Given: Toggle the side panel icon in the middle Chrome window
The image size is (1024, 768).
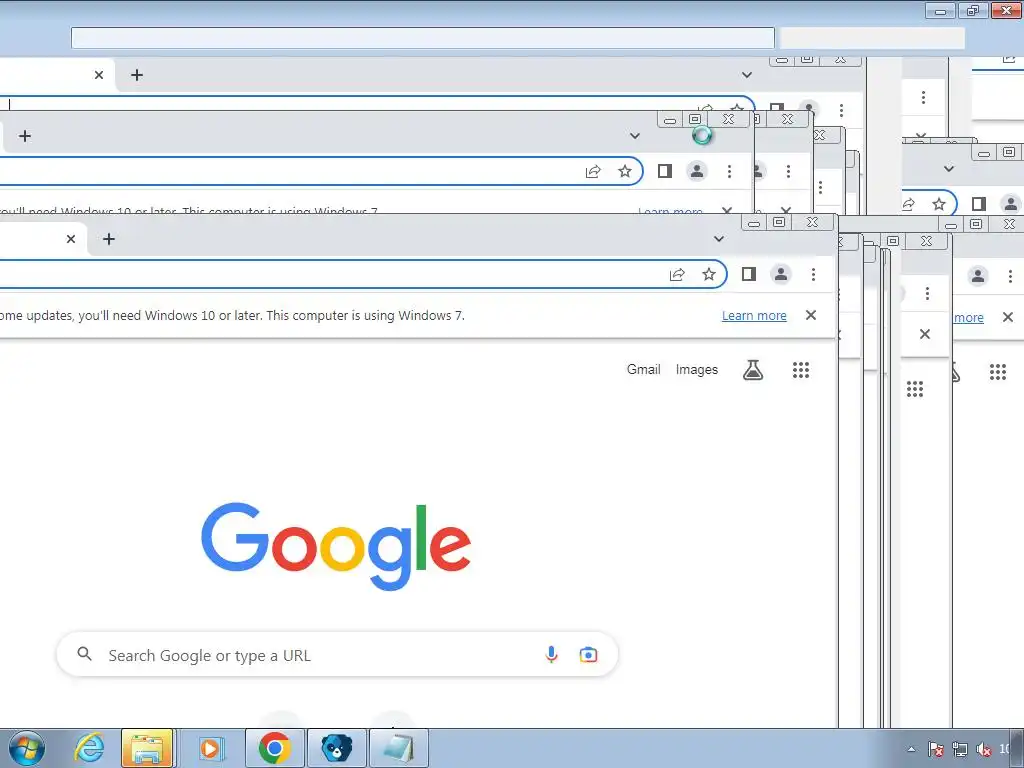Looking at the screenshot, I should point(665,171).
